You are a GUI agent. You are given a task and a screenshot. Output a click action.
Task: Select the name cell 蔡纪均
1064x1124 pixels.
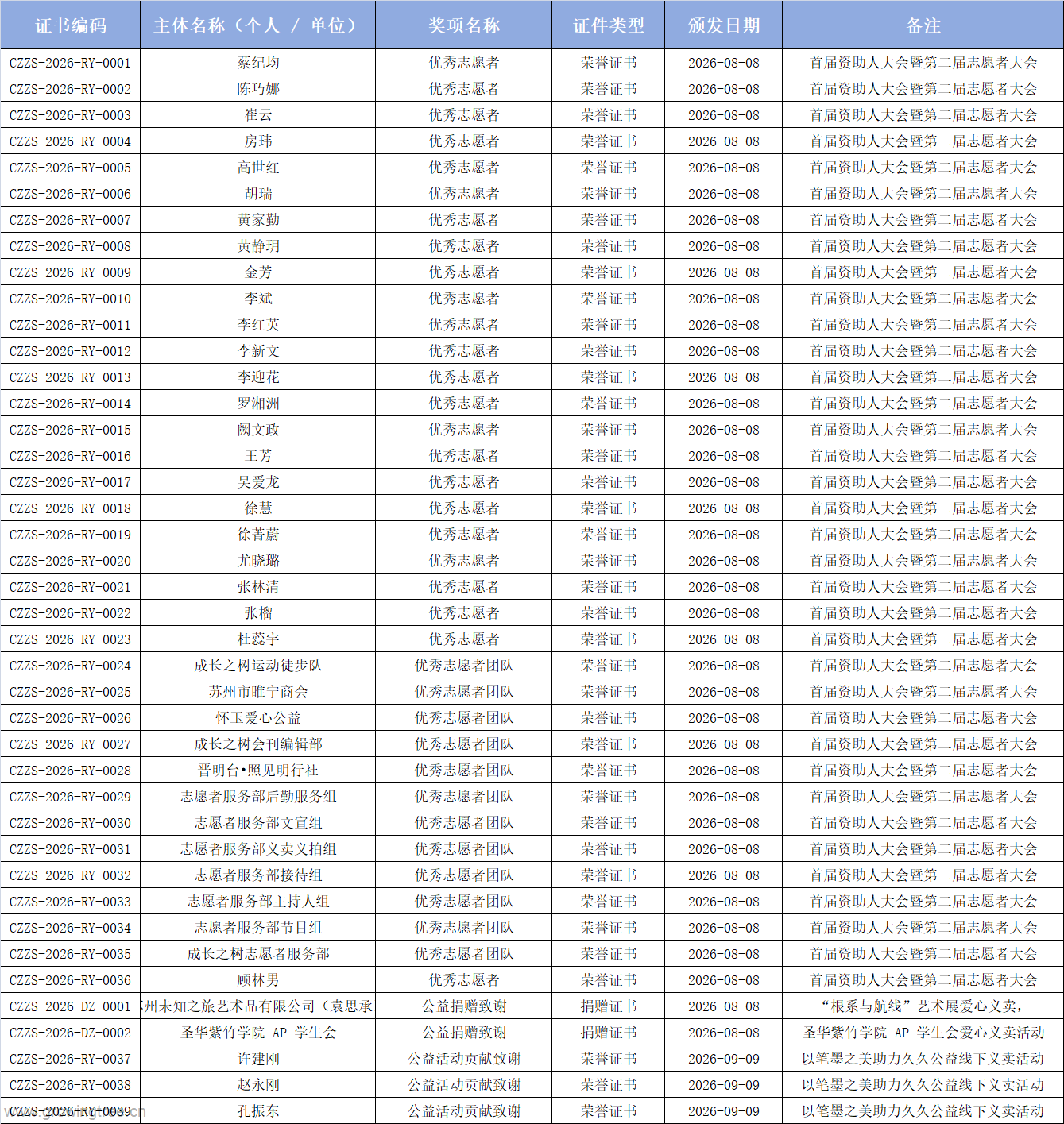point(257,63)
